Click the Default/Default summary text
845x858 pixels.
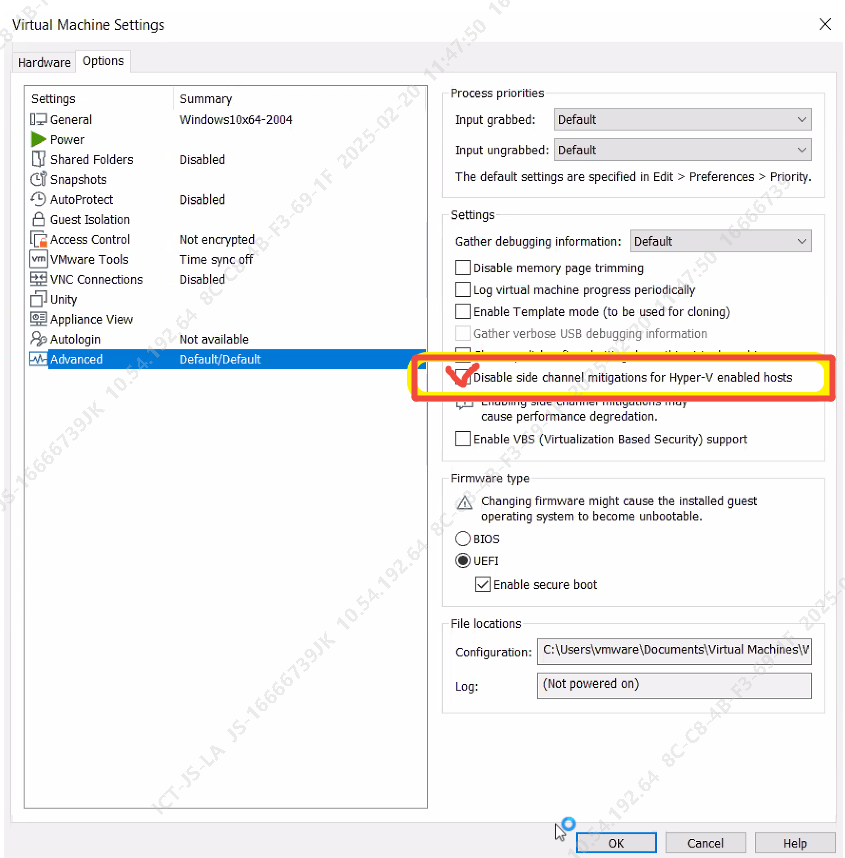pyautogui.click(x=220, y=359)
